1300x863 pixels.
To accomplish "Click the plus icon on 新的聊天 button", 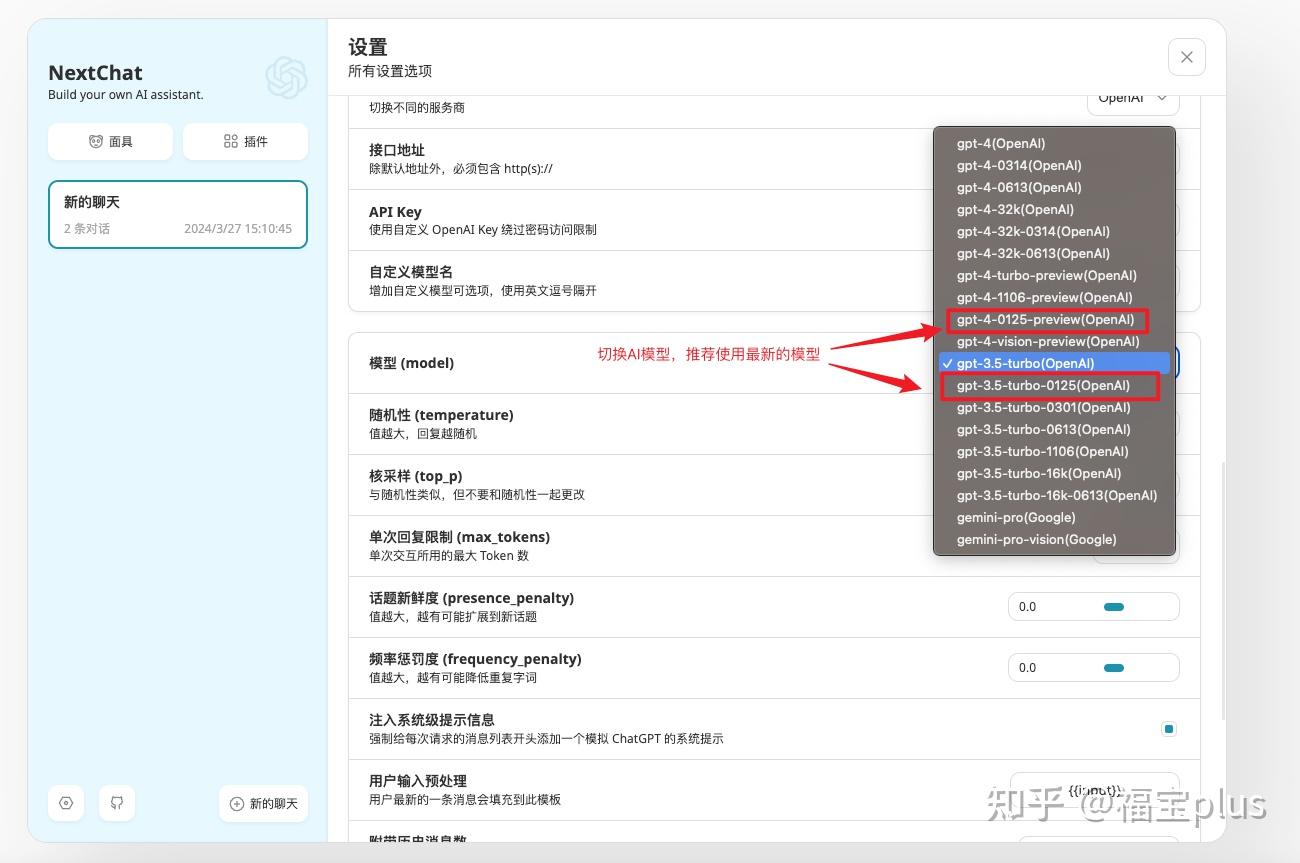I will pos(235,803).
